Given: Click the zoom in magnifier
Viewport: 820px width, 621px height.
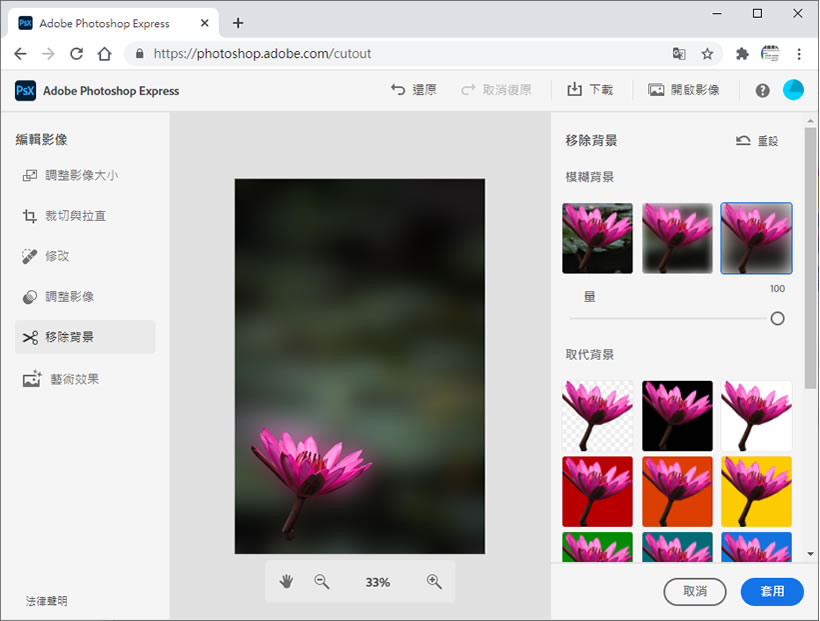Looking at the screenshot, I should (x=434, y=581).
